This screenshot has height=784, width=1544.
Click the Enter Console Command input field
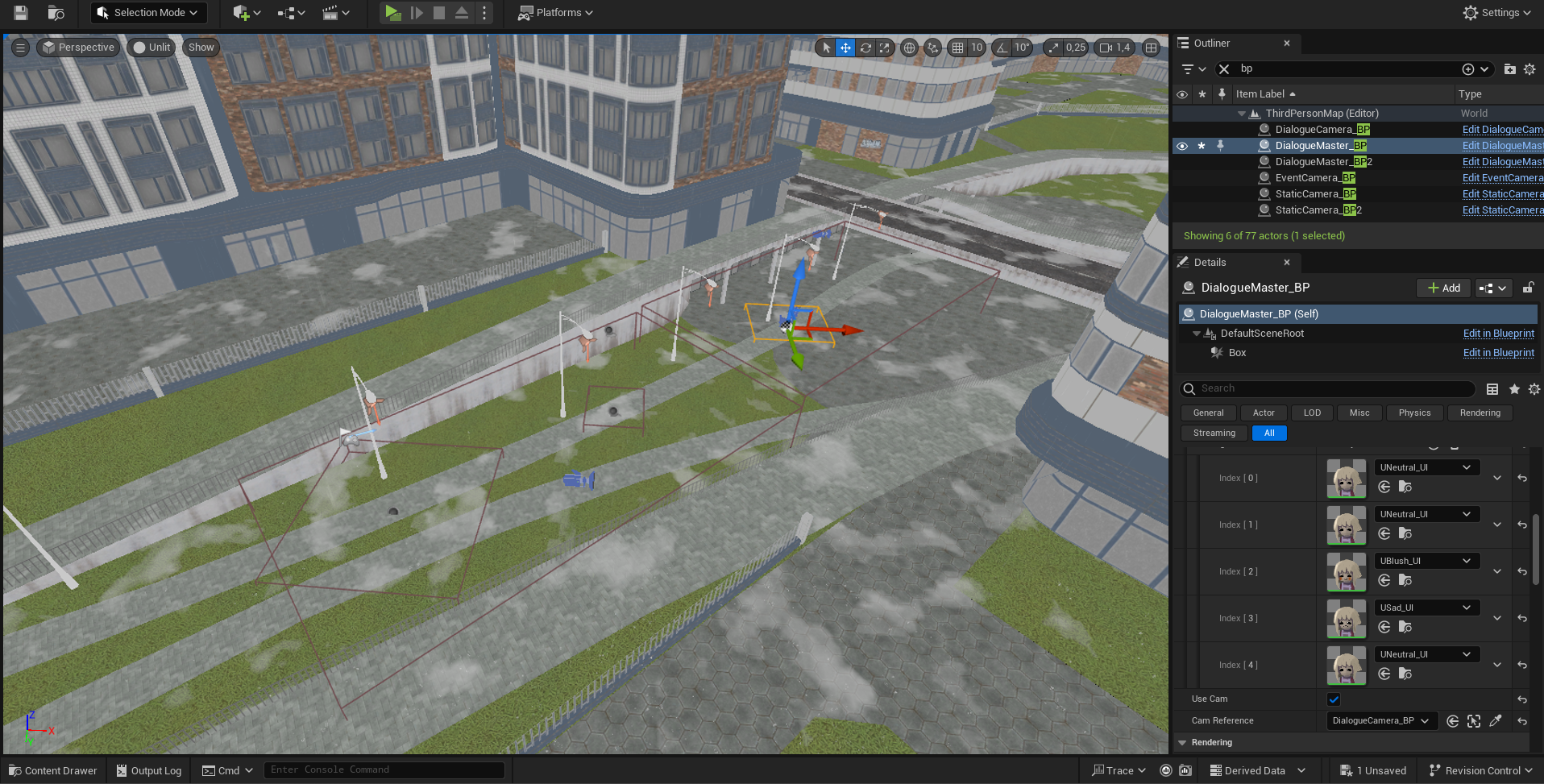pos(384,770)
